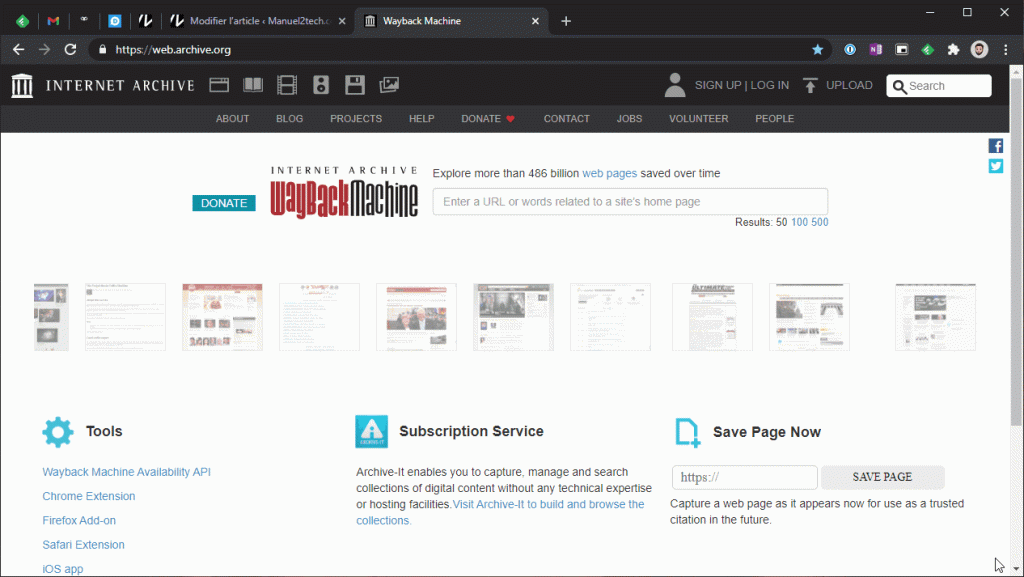Follow the 'web pages' link
This screenshot has height=577, width=1024.
[x=609, y=174]
